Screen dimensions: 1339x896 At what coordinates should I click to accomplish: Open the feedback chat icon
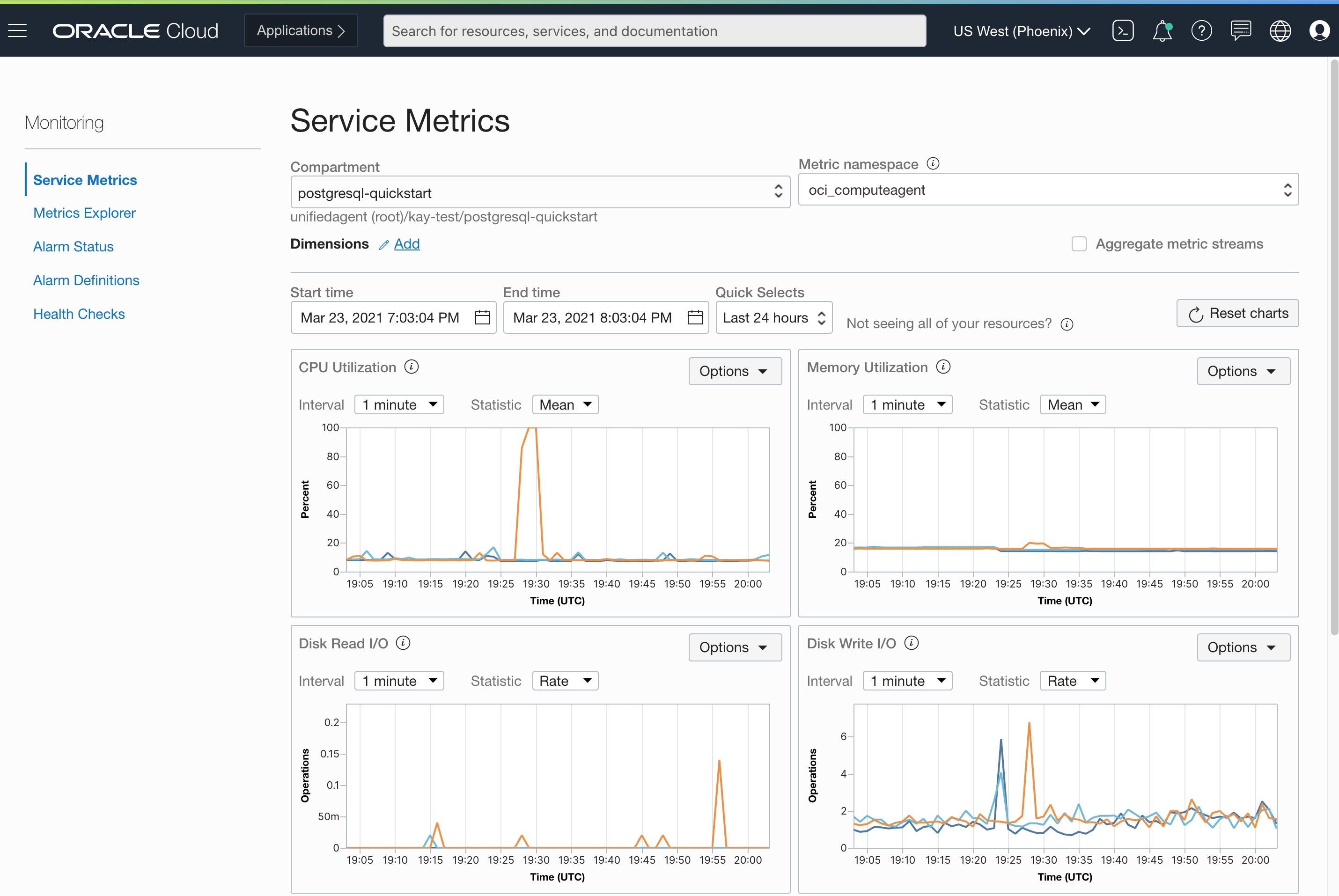pos(1241,30)
